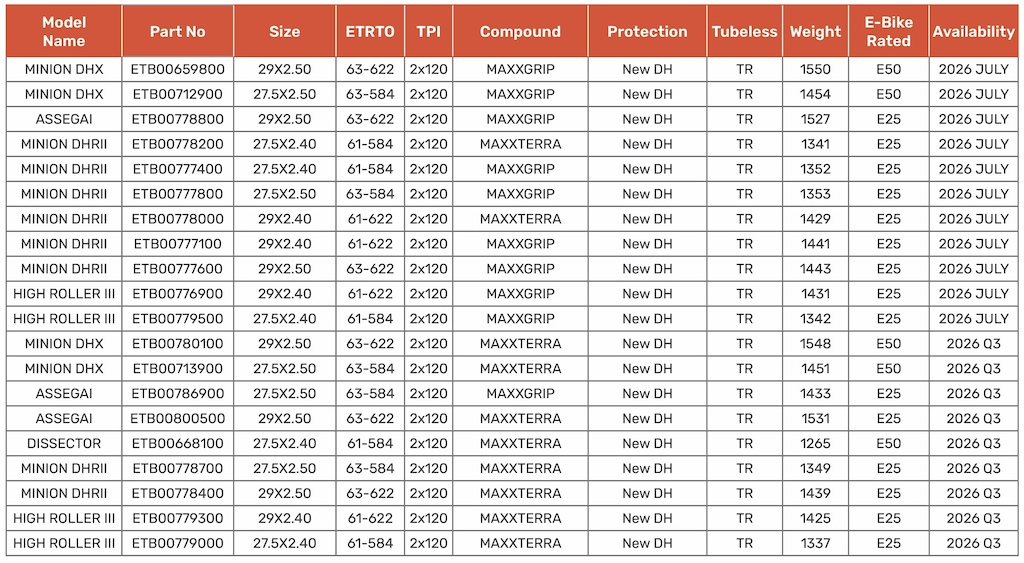The height and width of the screenshot is (563, 1024).
Task: Click part number ETB00778800
Action: [x=178, y=120]
